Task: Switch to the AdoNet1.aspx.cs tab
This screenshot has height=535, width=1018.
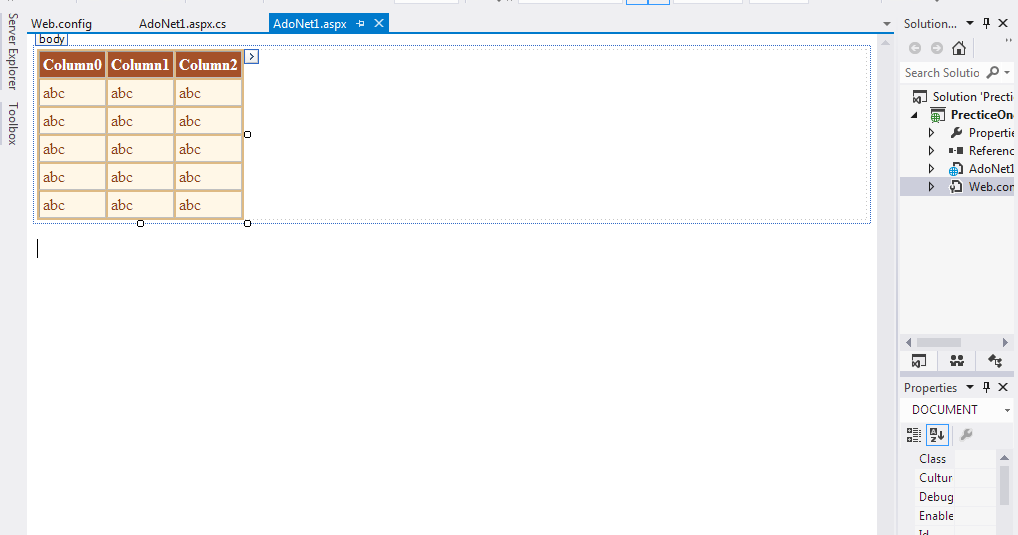Action: 182,24
